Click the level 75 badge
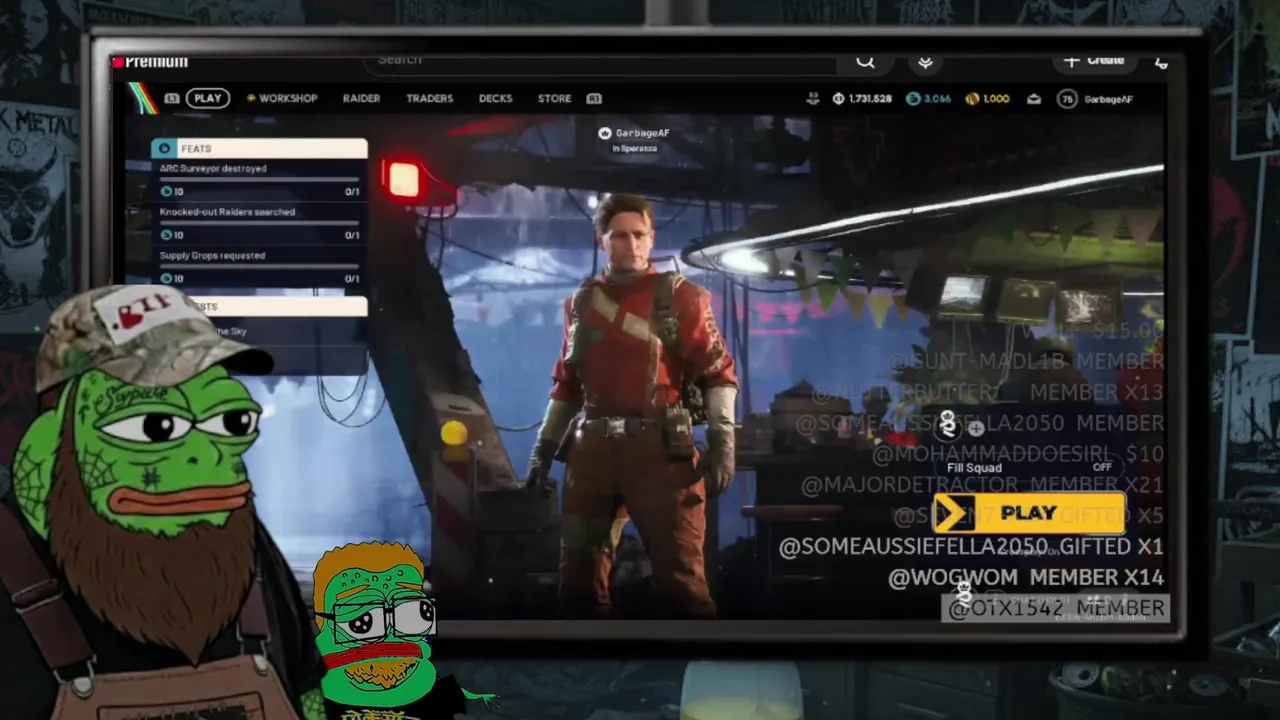 point(1067,99)
